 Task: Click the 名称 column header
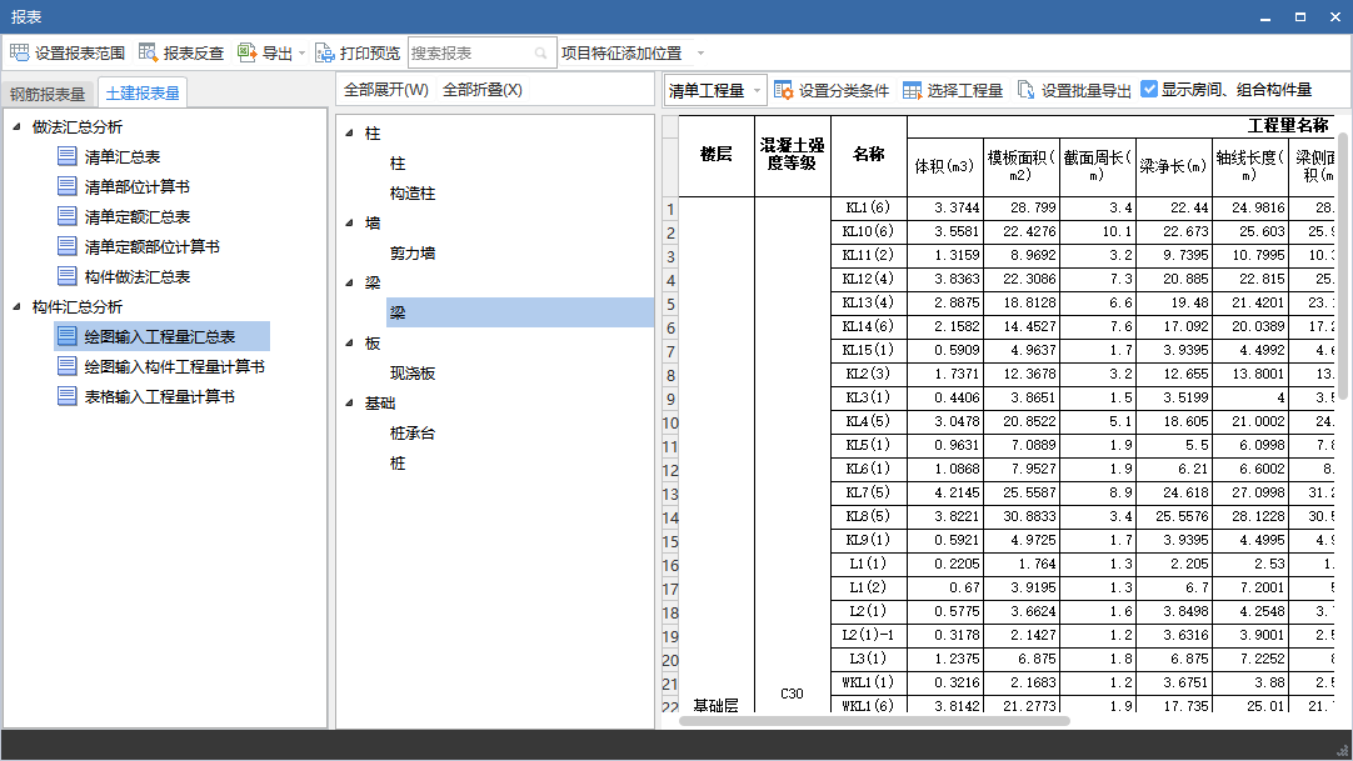tap(868, 156)
